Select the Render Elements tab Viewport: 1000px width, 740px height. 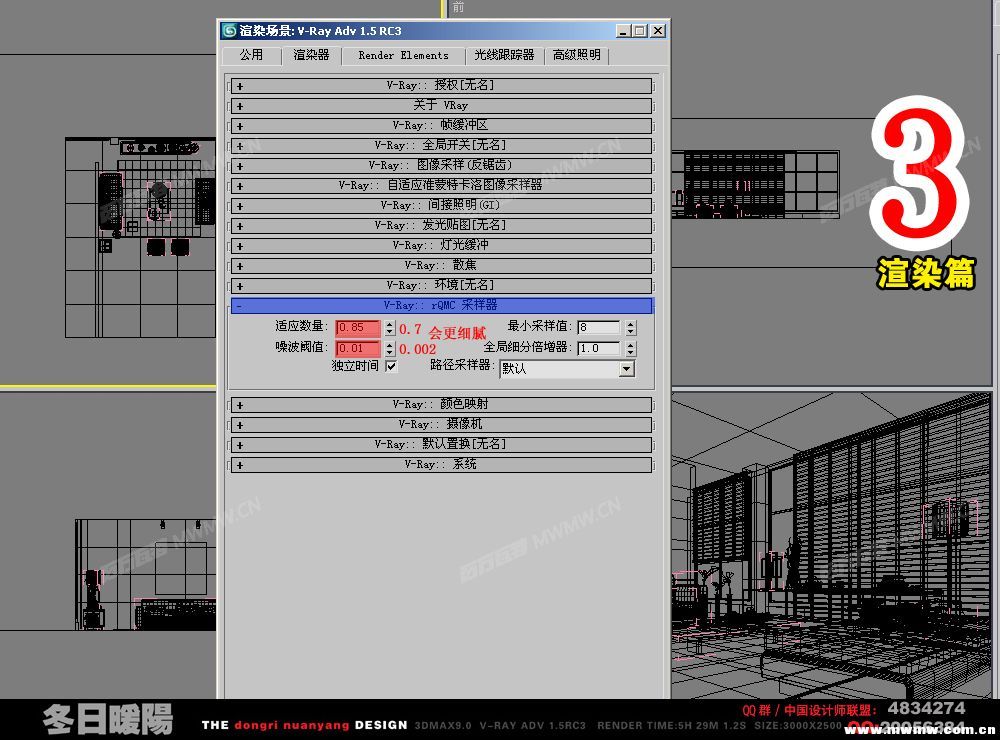[403, 56]
